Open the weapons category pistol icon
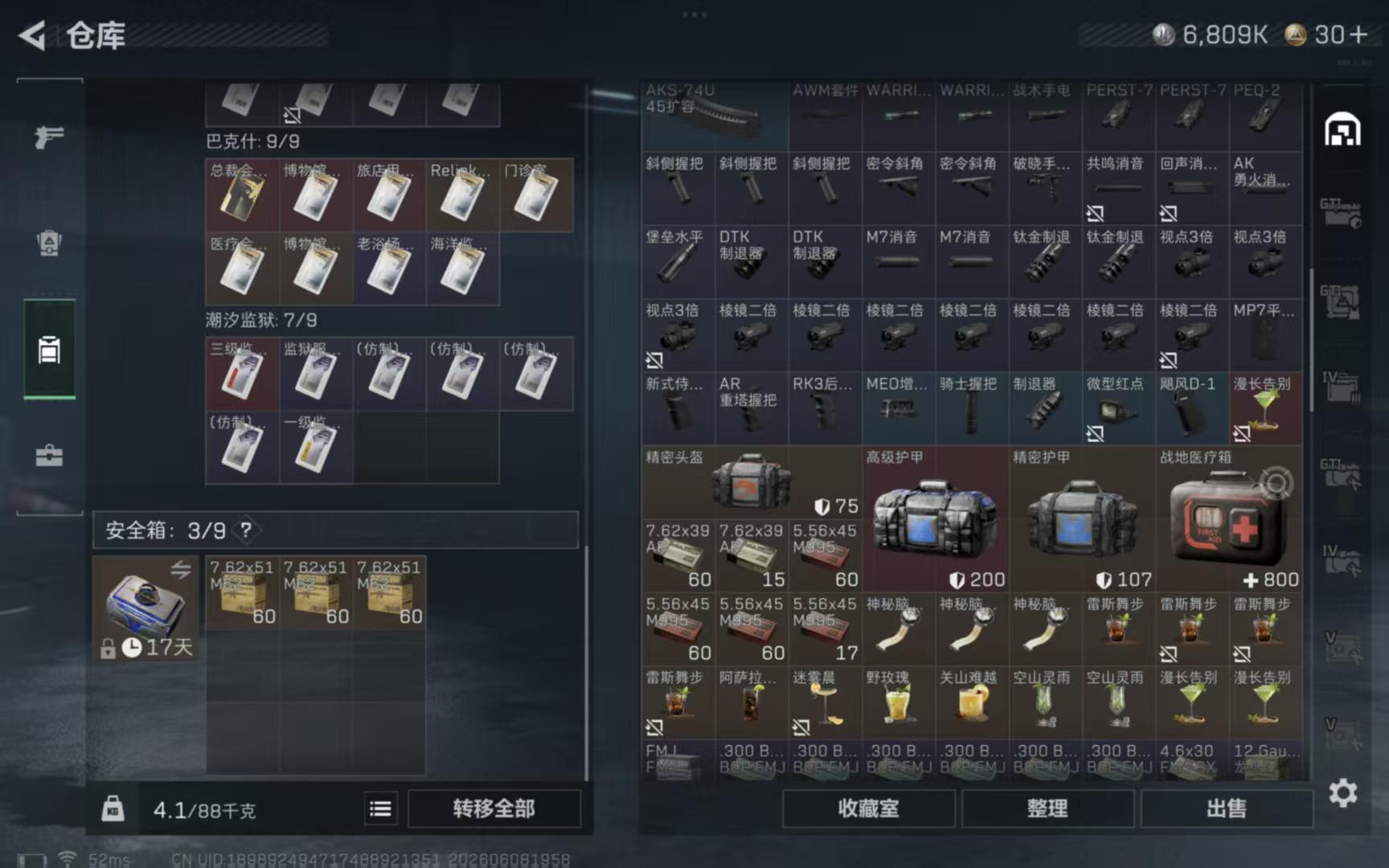The height and width of the screenshot is (868, 1389). pos(49,137)
